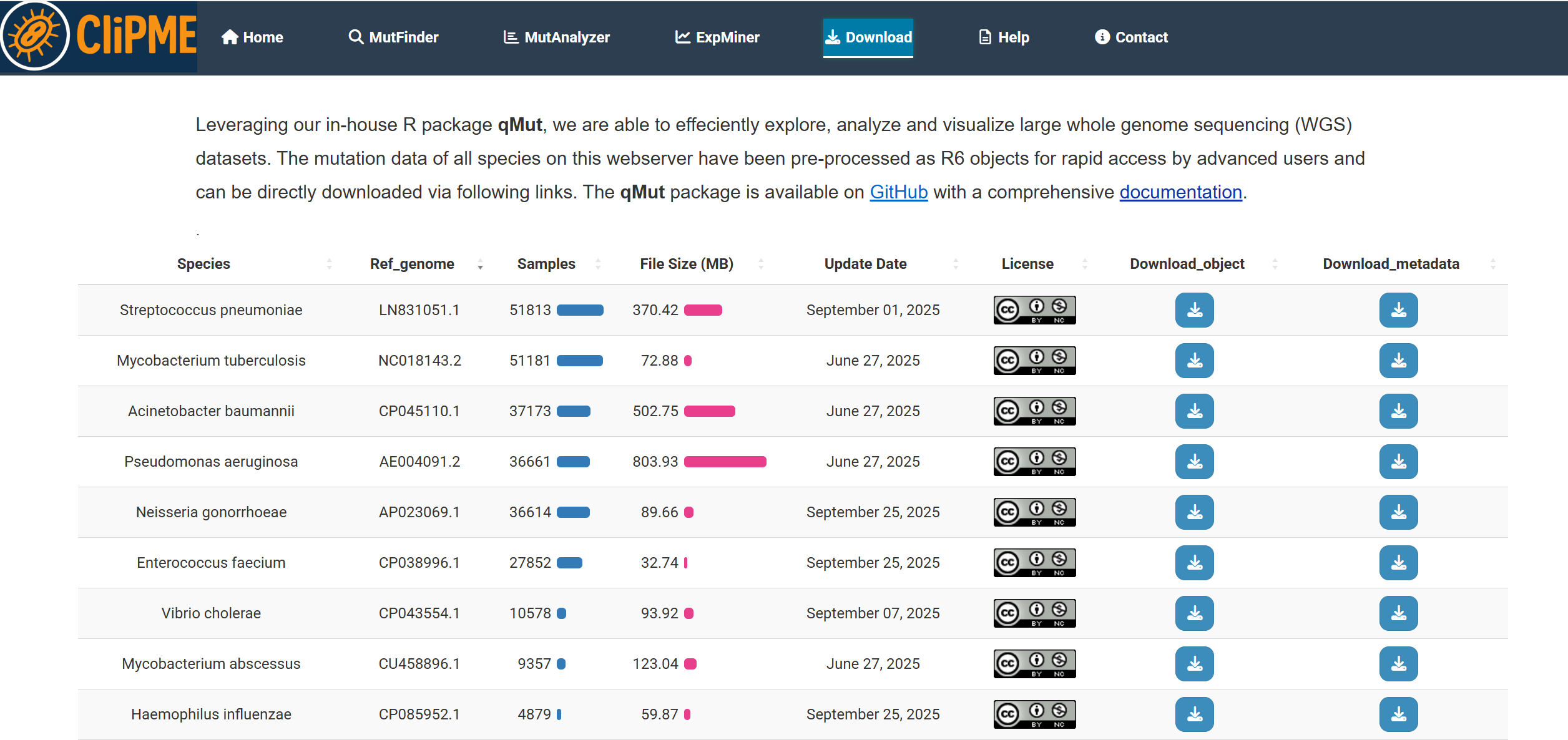Image resolution: width=1568 pixels, height=740 pixels.
Task: Download Vibrio cholerae metadata file
Action: pos(1398,613)
